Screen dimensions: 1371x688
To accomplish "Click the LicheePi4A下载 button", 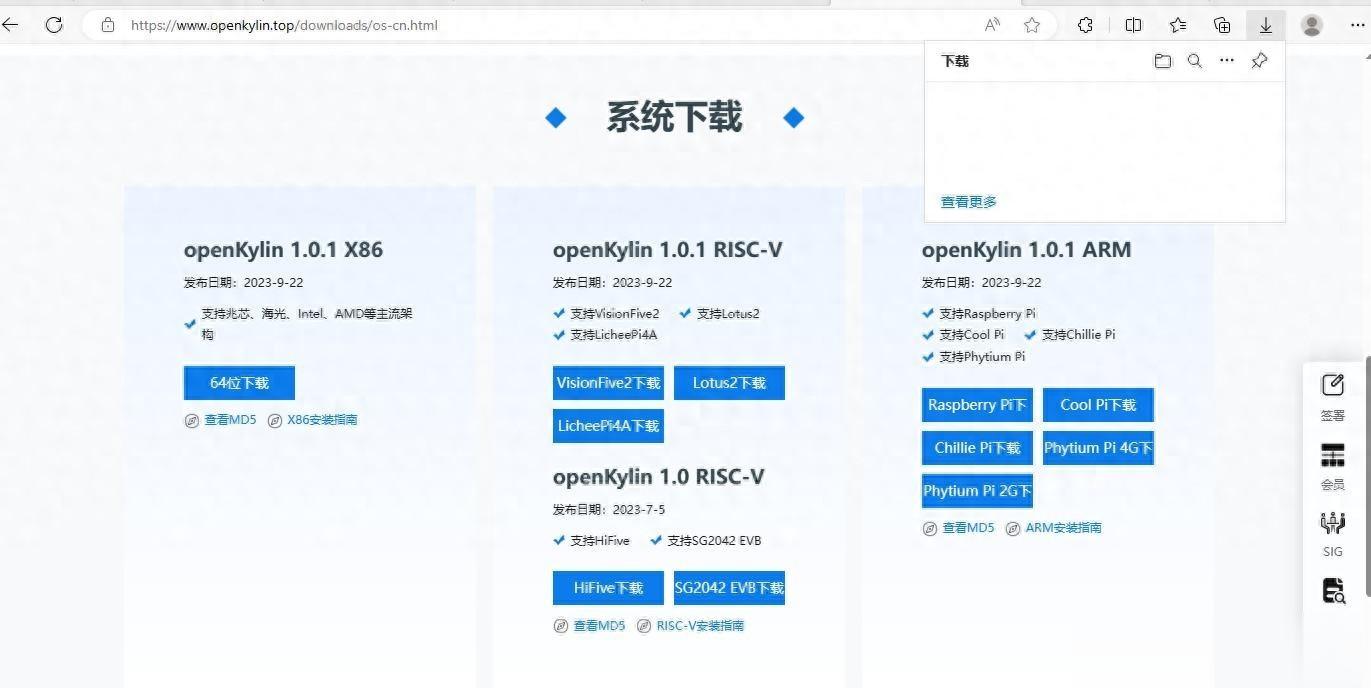I will (608, 426).
